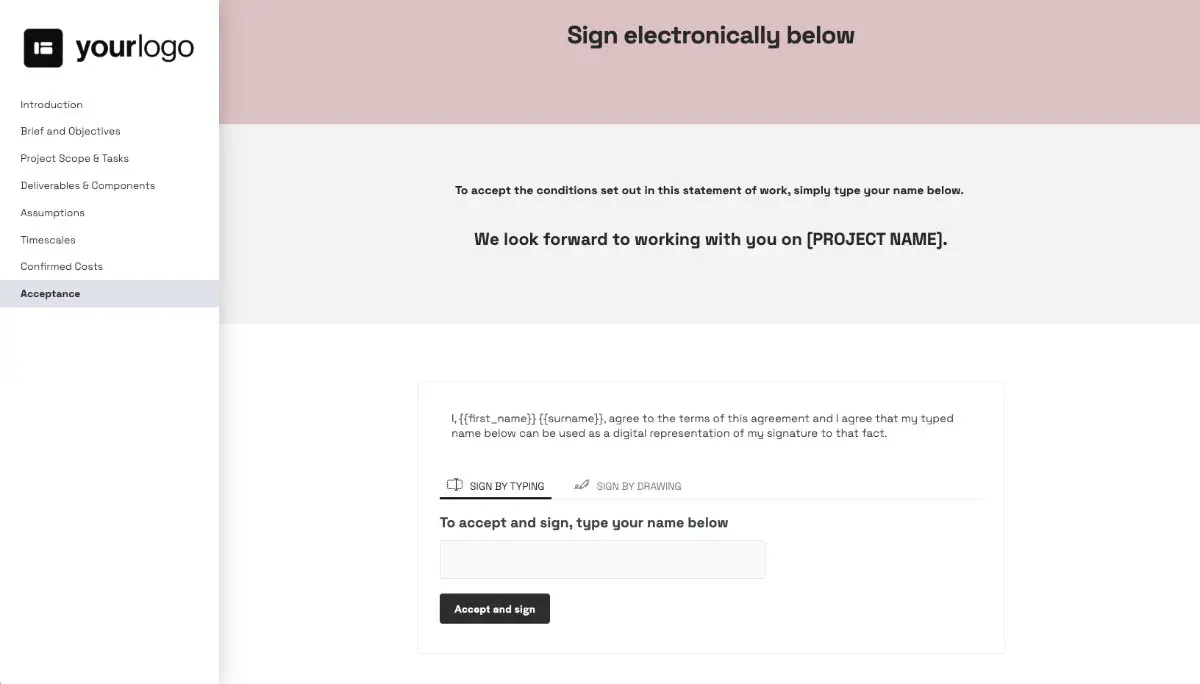Click the Sign electronically below header
The image size is (1200, 684).
(x=710, y=34)
